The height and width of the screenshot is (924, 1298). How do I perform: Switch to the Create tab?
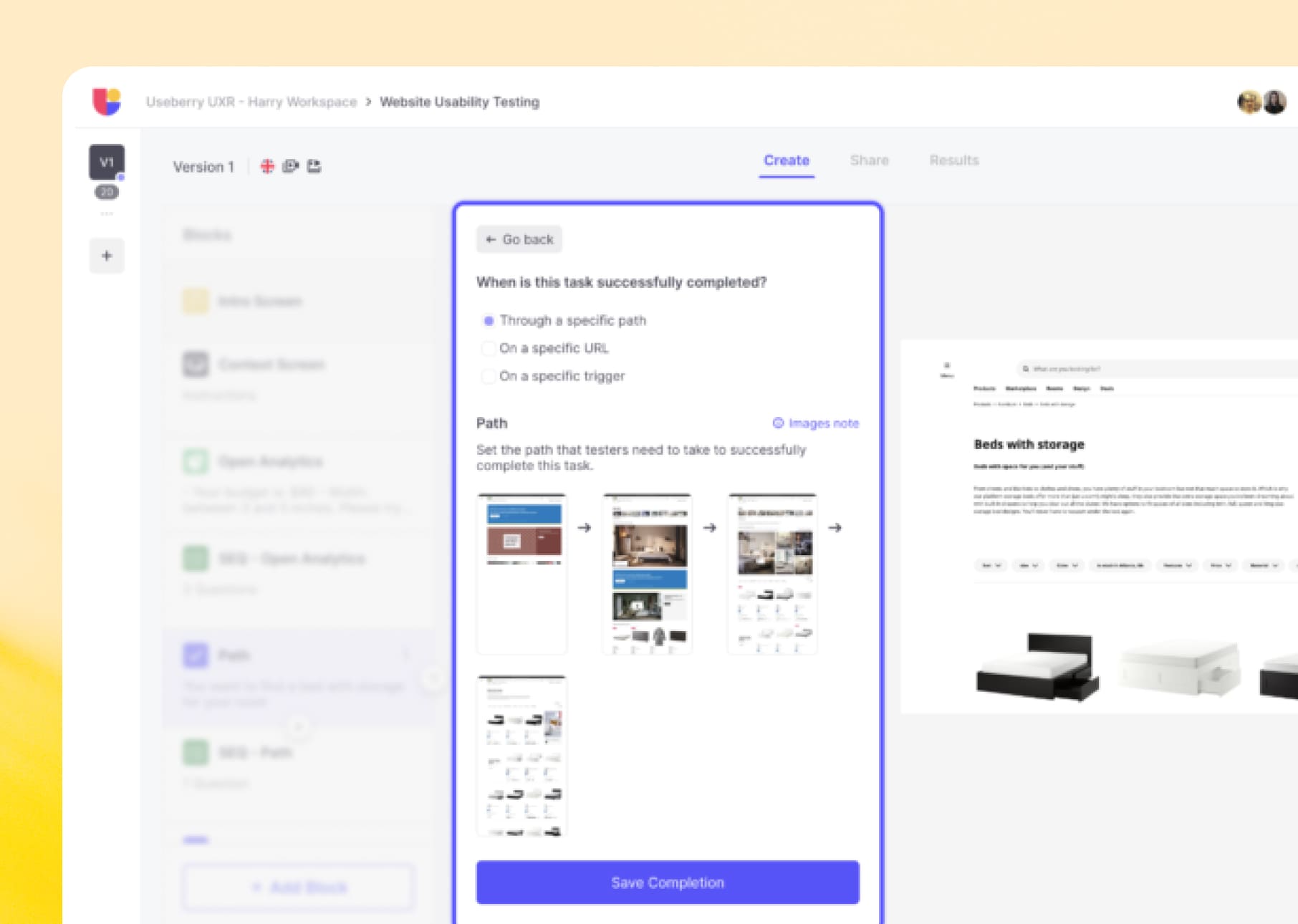coord(787,160)
